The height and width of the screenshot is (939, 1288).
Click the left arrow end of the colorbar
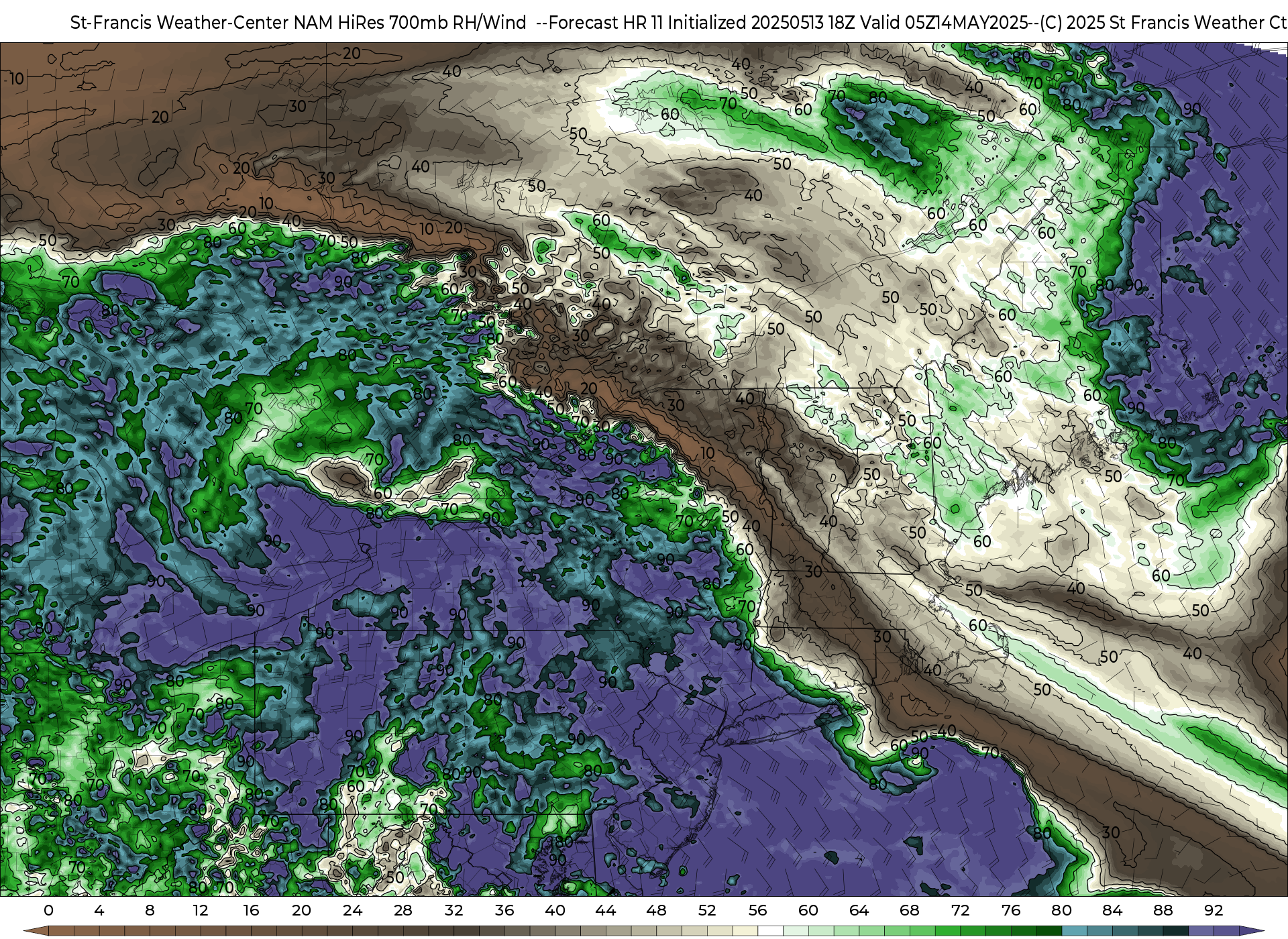[36, 931]
